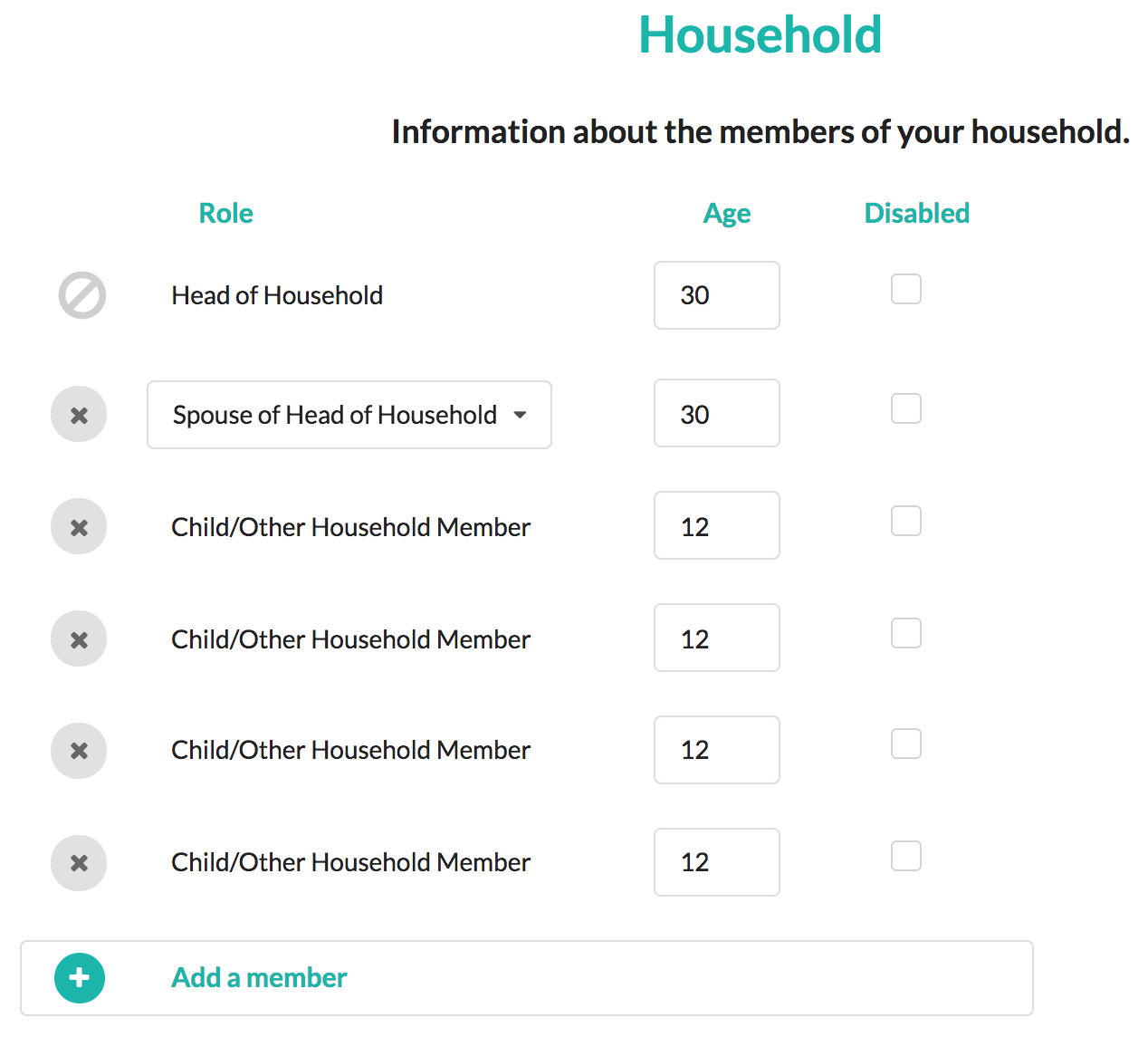Mark the second child as Disabled
1148x1056 pixels.
point(906,634)
